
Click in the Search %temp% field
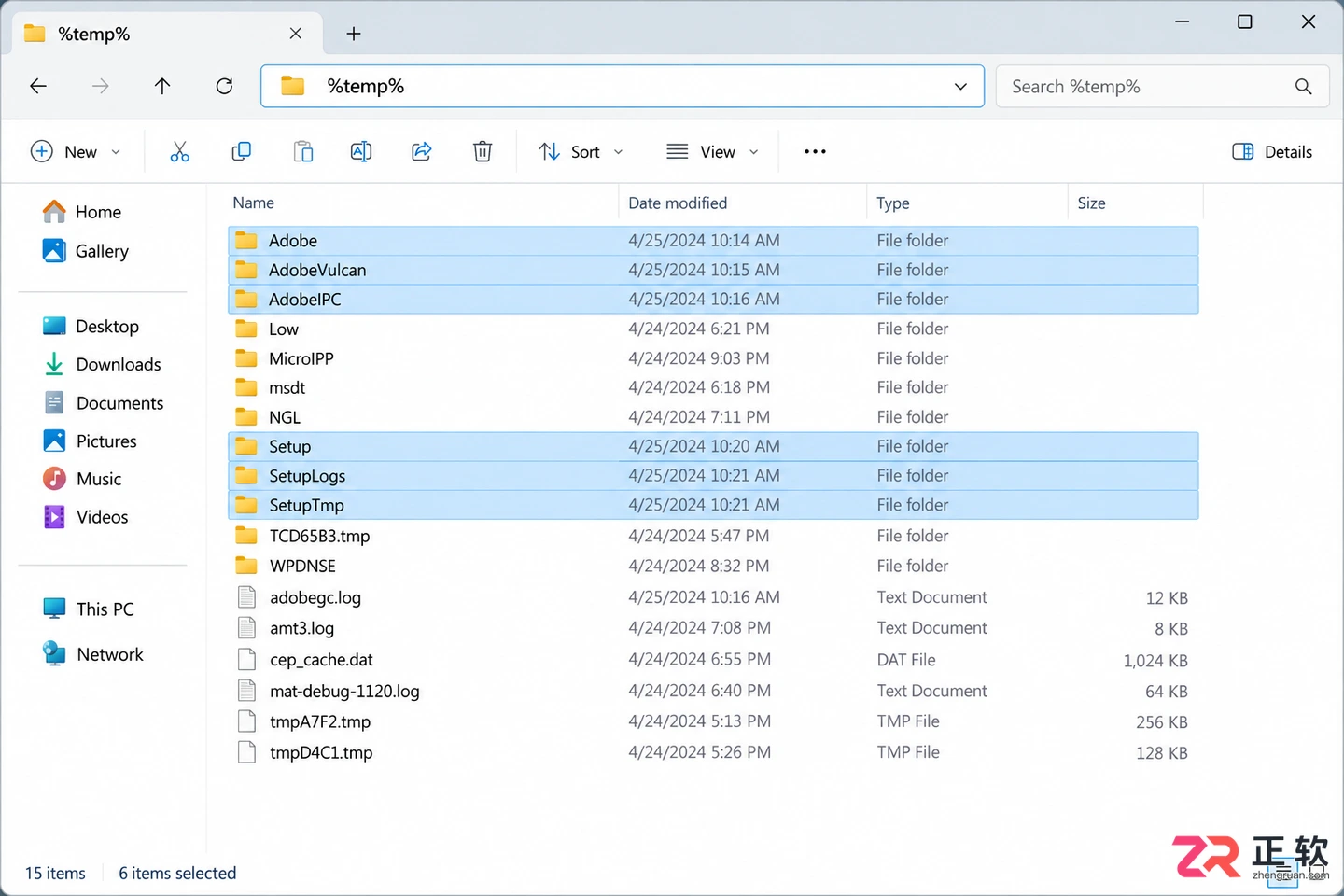(1162, 87)
